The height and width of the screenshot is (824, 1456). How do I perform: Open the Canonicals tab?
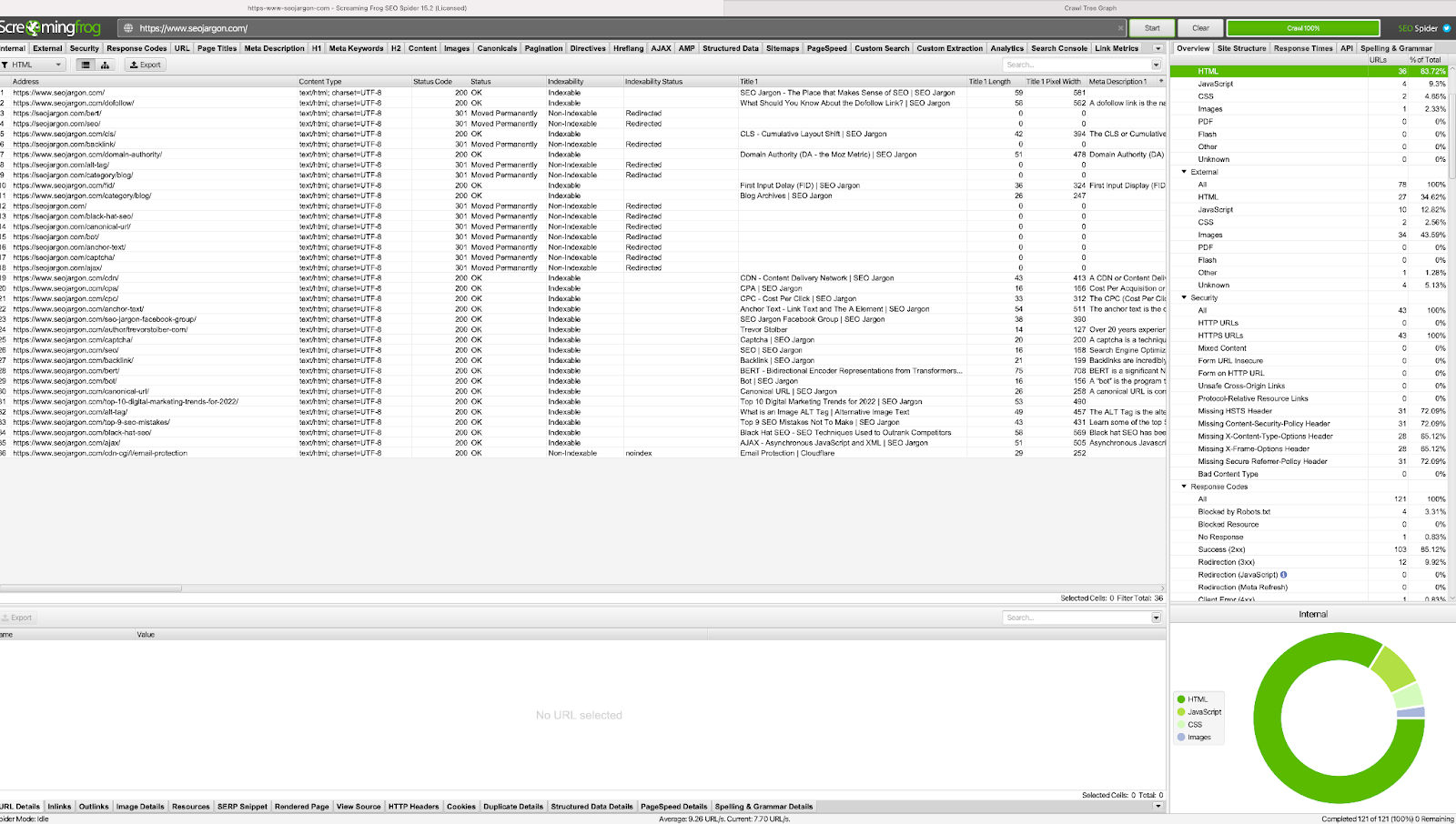click(497, 48)
